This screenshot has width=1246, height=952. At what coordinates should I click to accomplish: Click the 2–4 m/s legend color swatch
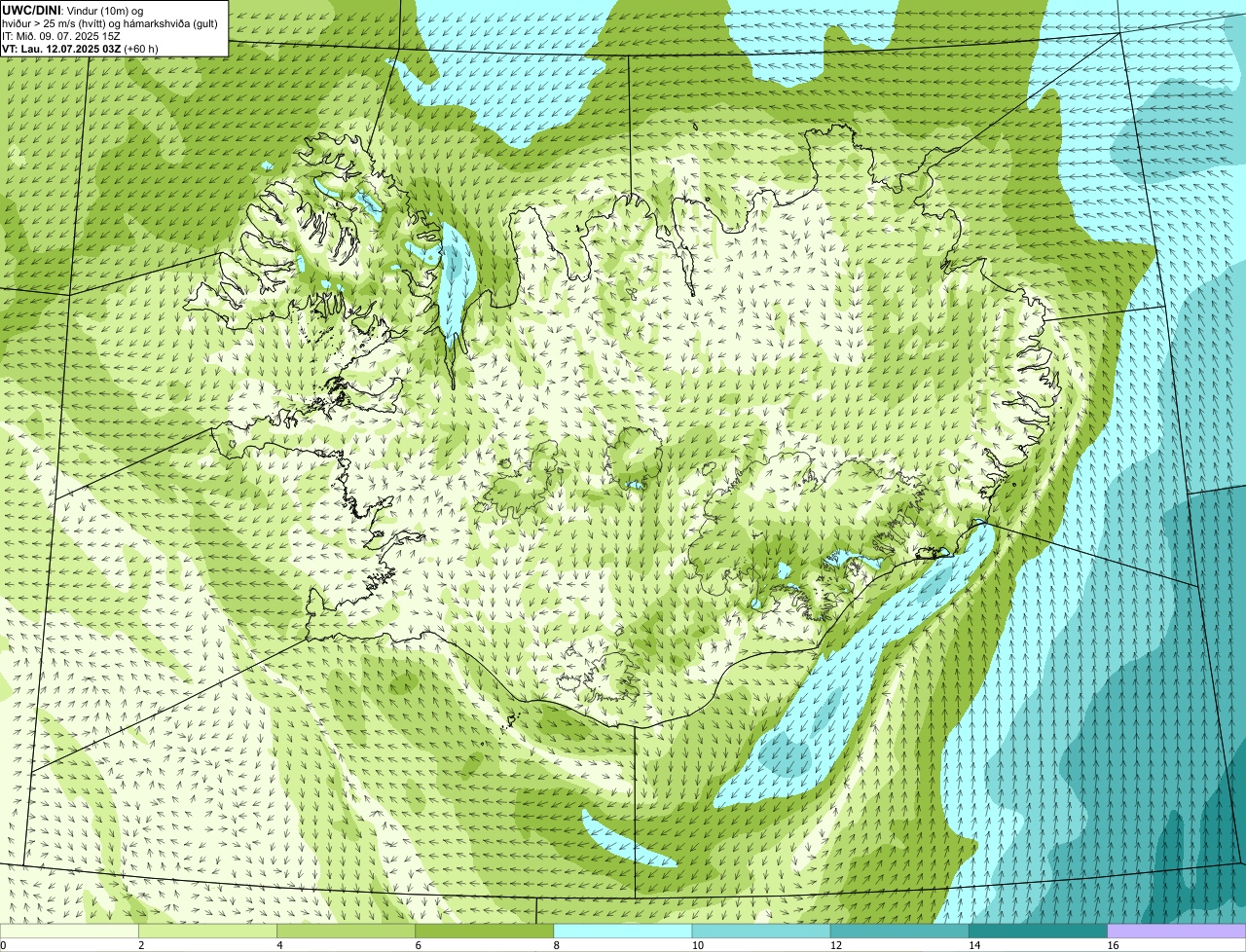(207, 931)
